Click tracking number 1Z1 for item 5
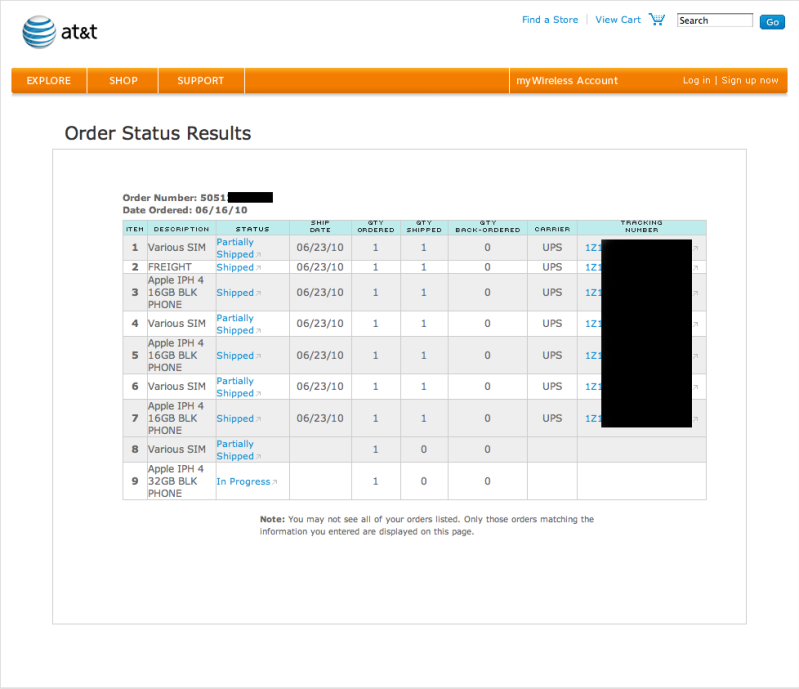The width and height of the screenshot is (799, 689). [x=593, y=356]
